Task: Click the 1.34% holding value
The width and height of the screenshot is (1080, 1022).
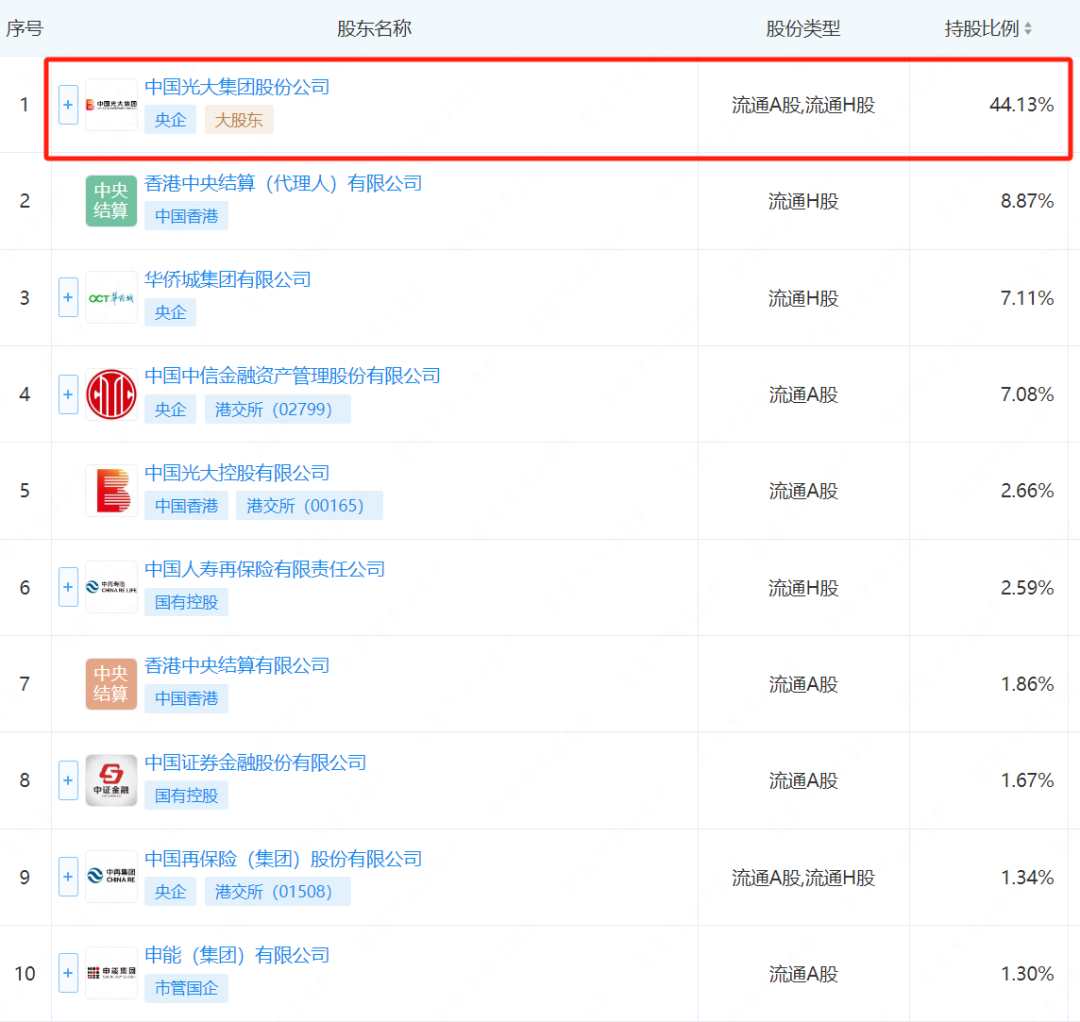Action: 1027,877
